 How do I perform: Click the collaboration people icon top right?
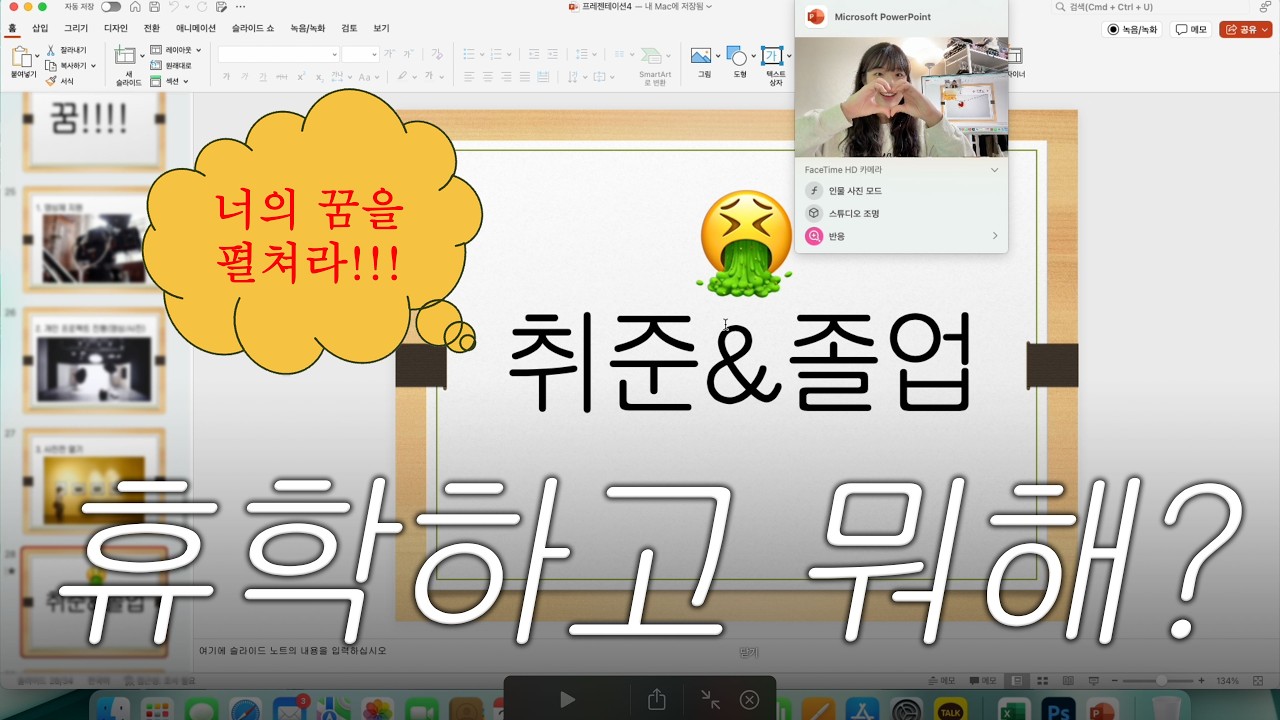(1265, 7)
